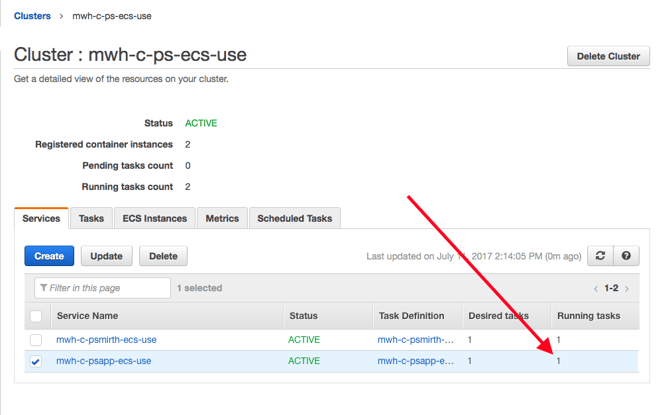Open the help question mark icon

click(626, 256)
